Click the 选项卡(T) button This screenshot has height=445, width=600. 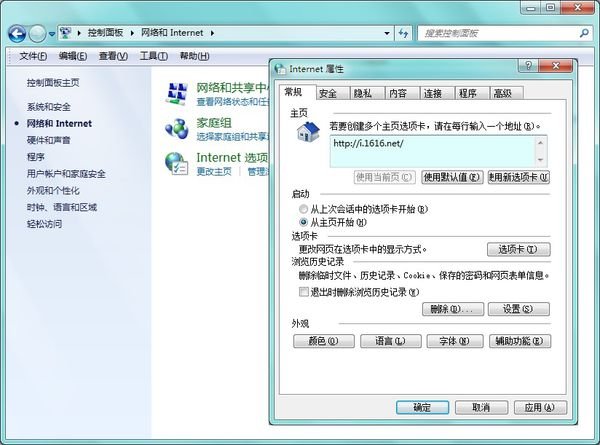(x=518, y=249)
